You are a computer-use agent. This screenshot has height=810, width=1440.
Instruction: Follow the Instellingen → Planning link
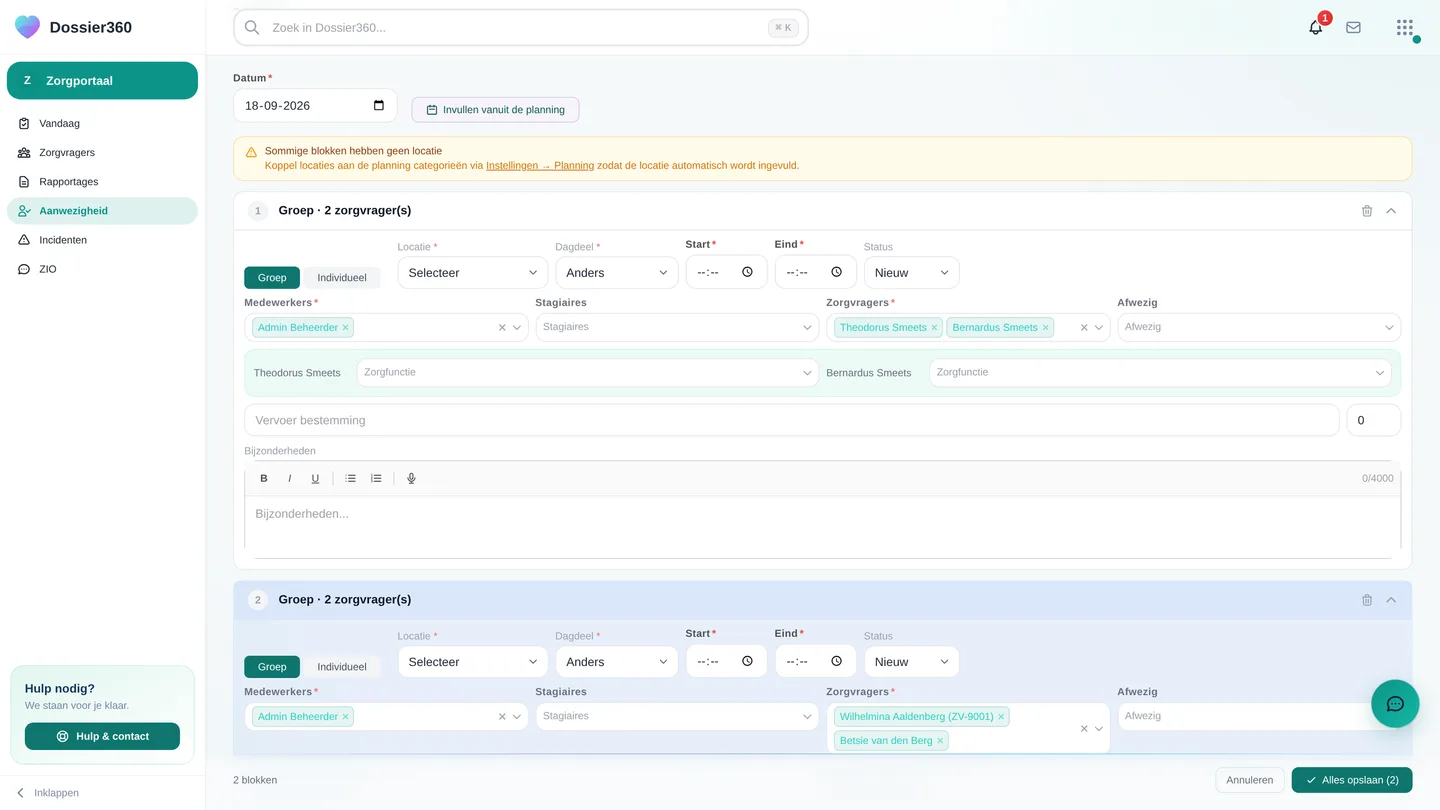click(540, 166)
